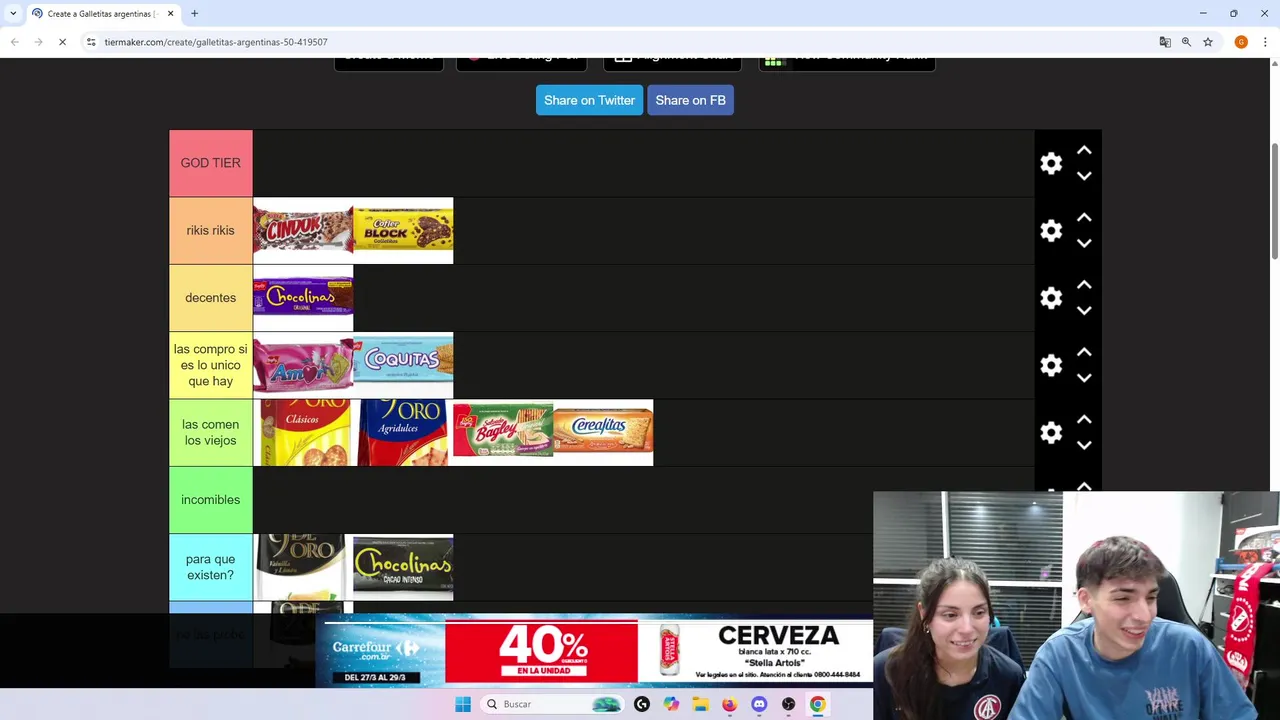Image resolution: width=1280 pixels, height=720 pixels.
Task: Click the incomibles green label
Action: pyautogui.click(x=211, y=500)
